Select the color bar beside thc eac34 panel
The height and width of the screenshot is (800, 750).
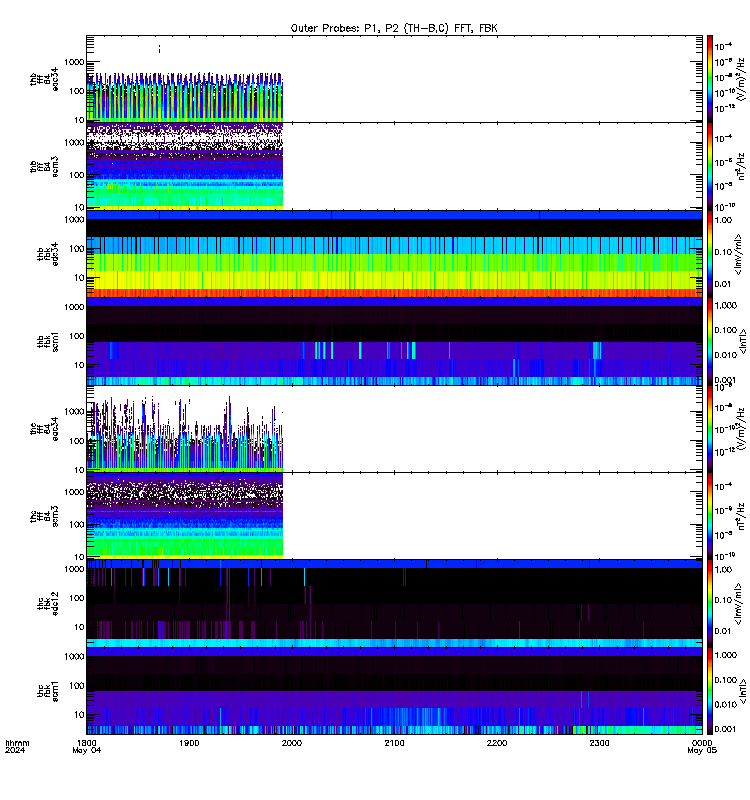710,429
